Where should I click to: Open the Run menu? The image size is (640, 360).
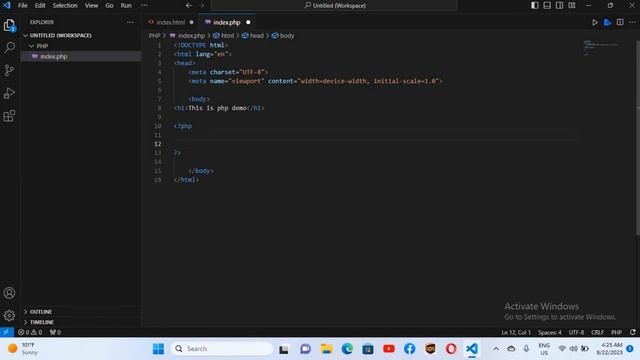click(x=126, y=5)
